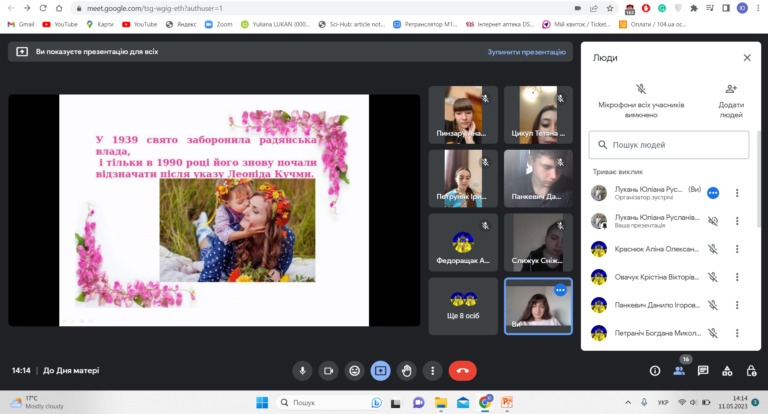Open host controls lock icon

(x=753, y=370)
